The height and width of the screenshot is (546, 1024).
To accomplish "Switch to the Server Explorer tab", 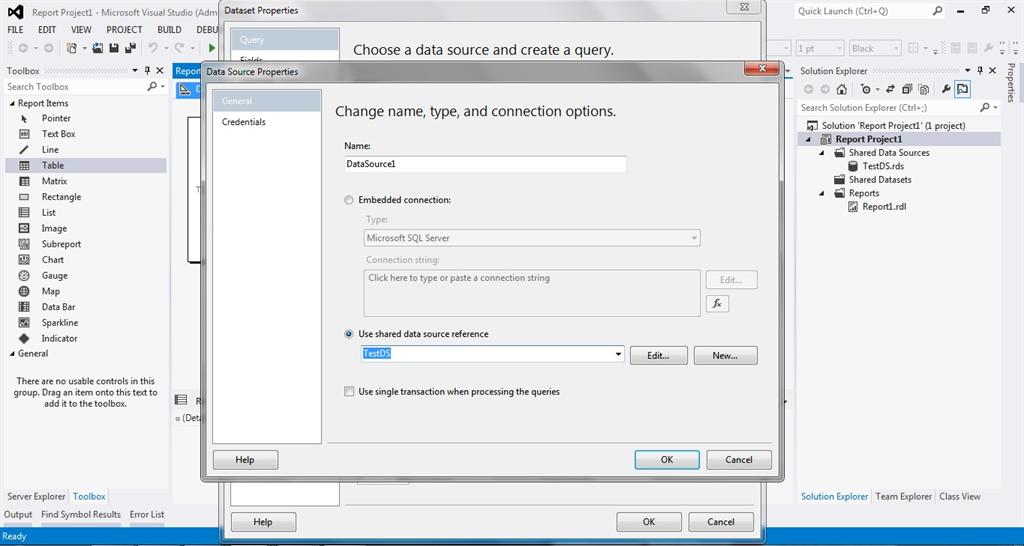I will [x=37, y=496].
